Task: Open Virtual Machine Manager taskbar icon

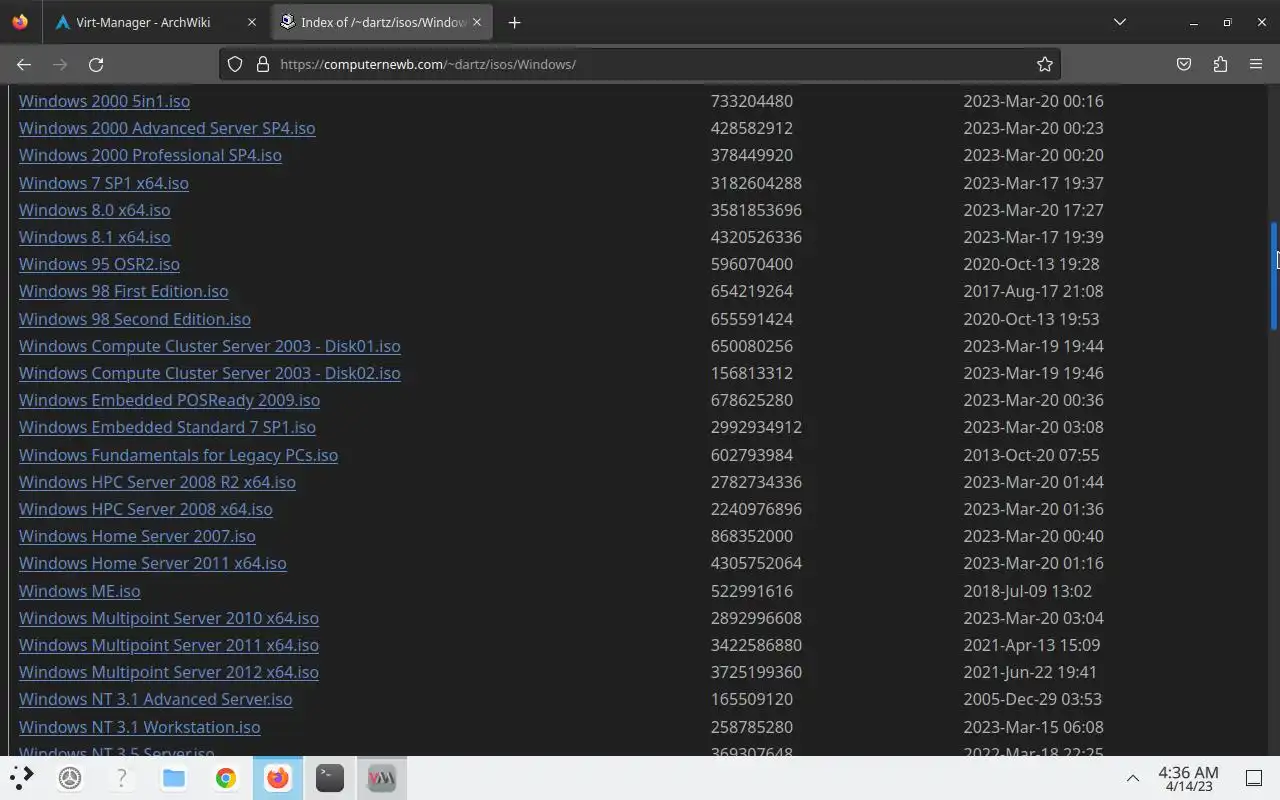Action: (381, 777)
